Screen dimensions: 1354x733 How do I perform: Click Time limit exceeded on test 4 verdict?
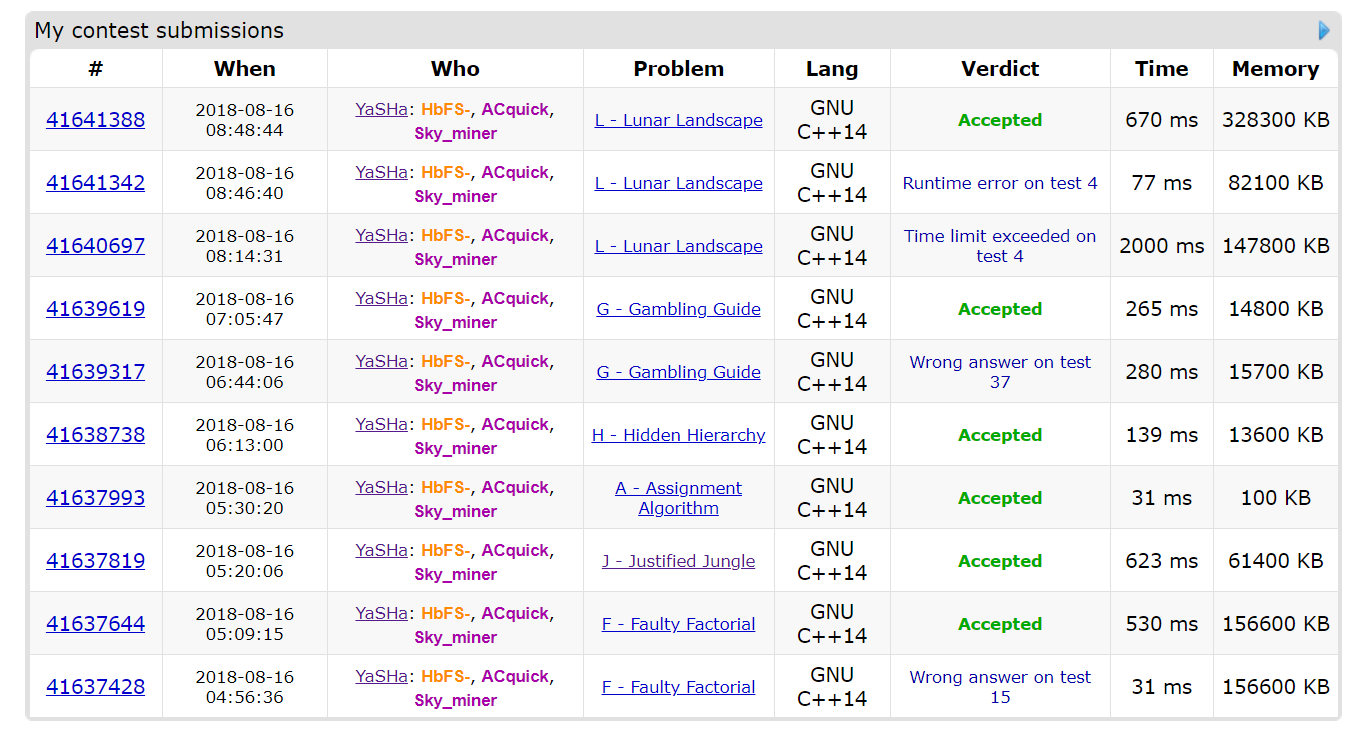point(1000,246)
